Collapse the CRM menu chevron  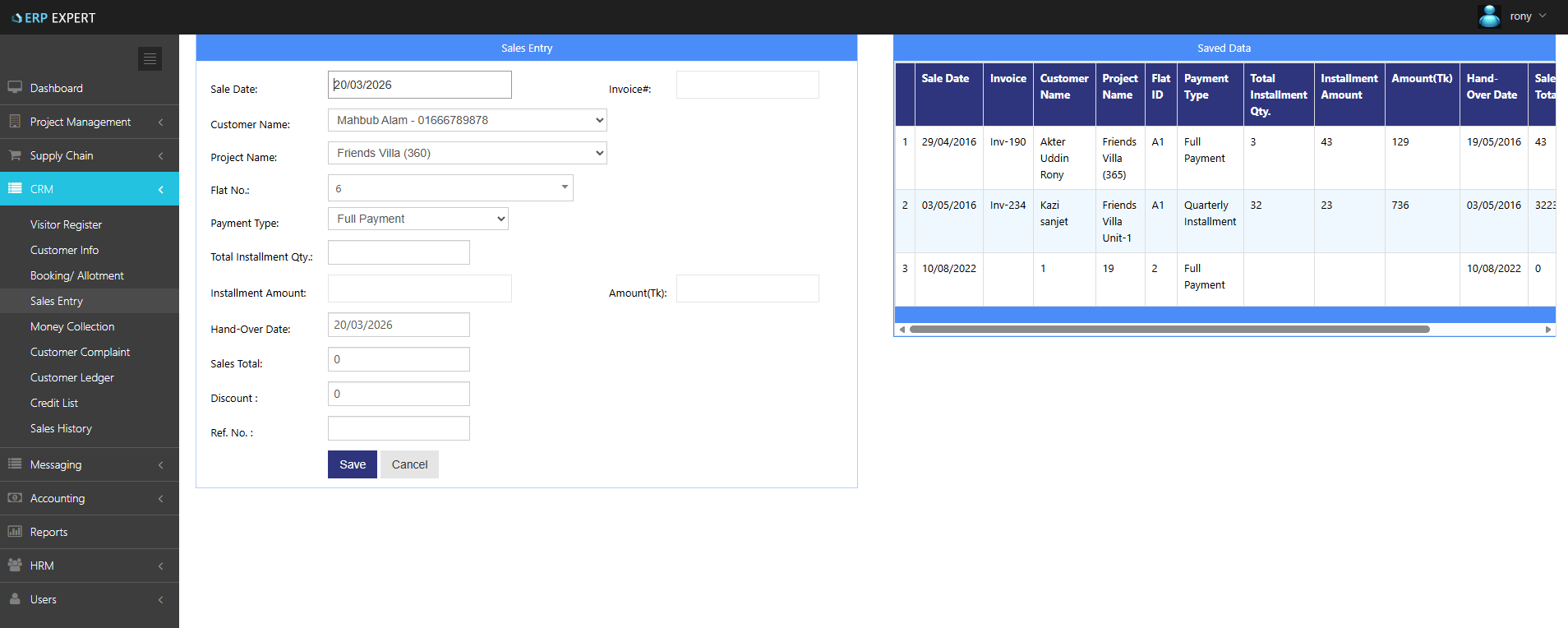click(161, 189)
